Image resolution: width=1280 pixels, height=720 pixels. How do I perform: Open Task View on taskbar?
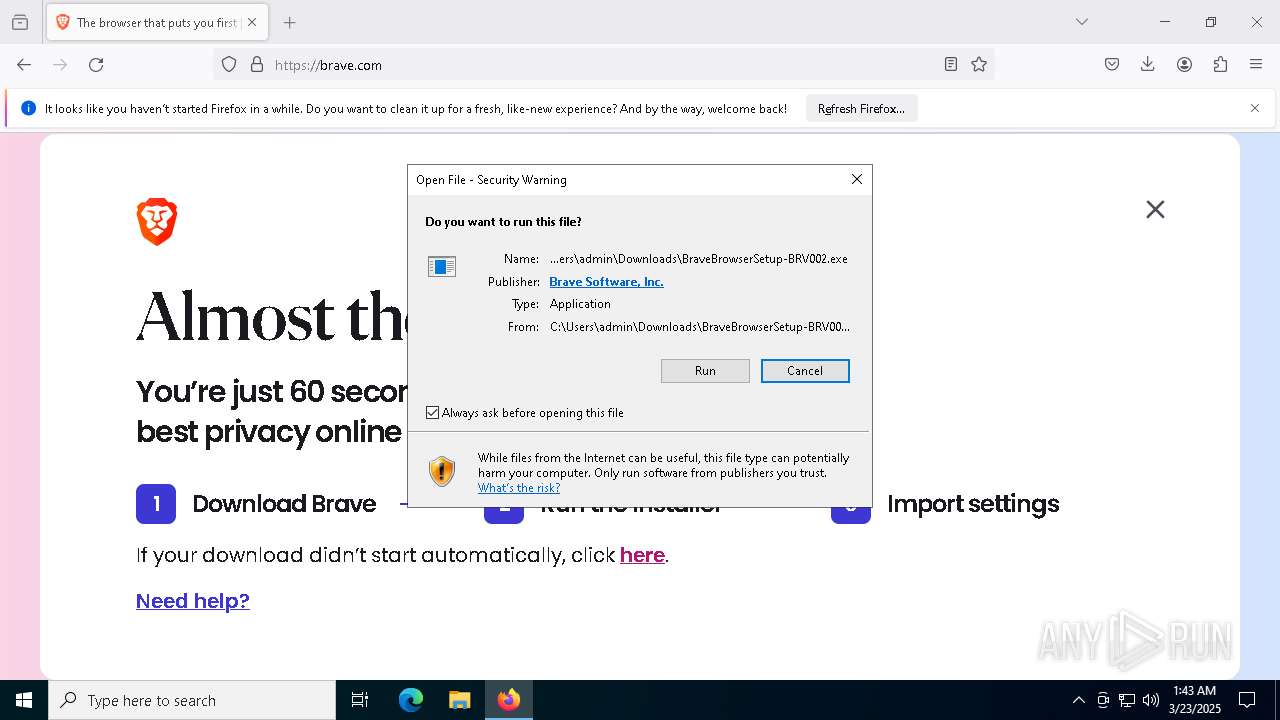(360, 700)
